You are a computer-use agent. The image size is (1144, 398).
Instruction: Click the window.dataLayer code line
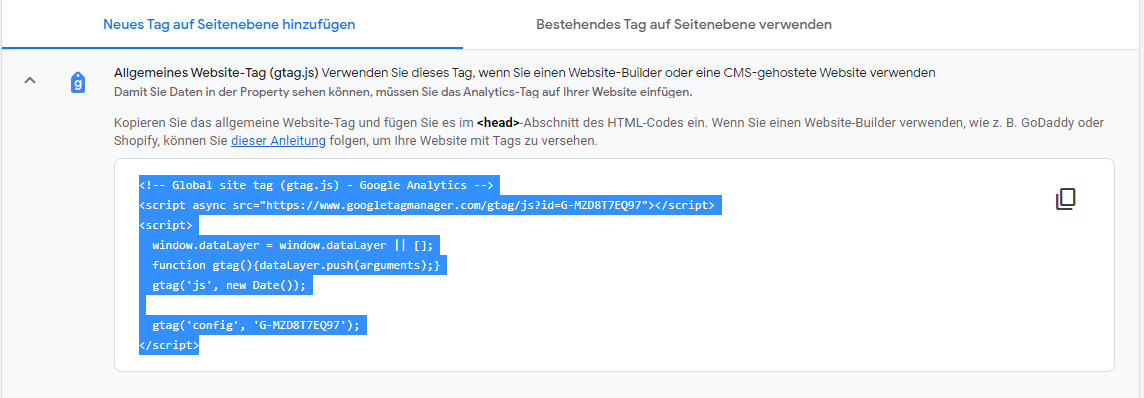point(292,245)
